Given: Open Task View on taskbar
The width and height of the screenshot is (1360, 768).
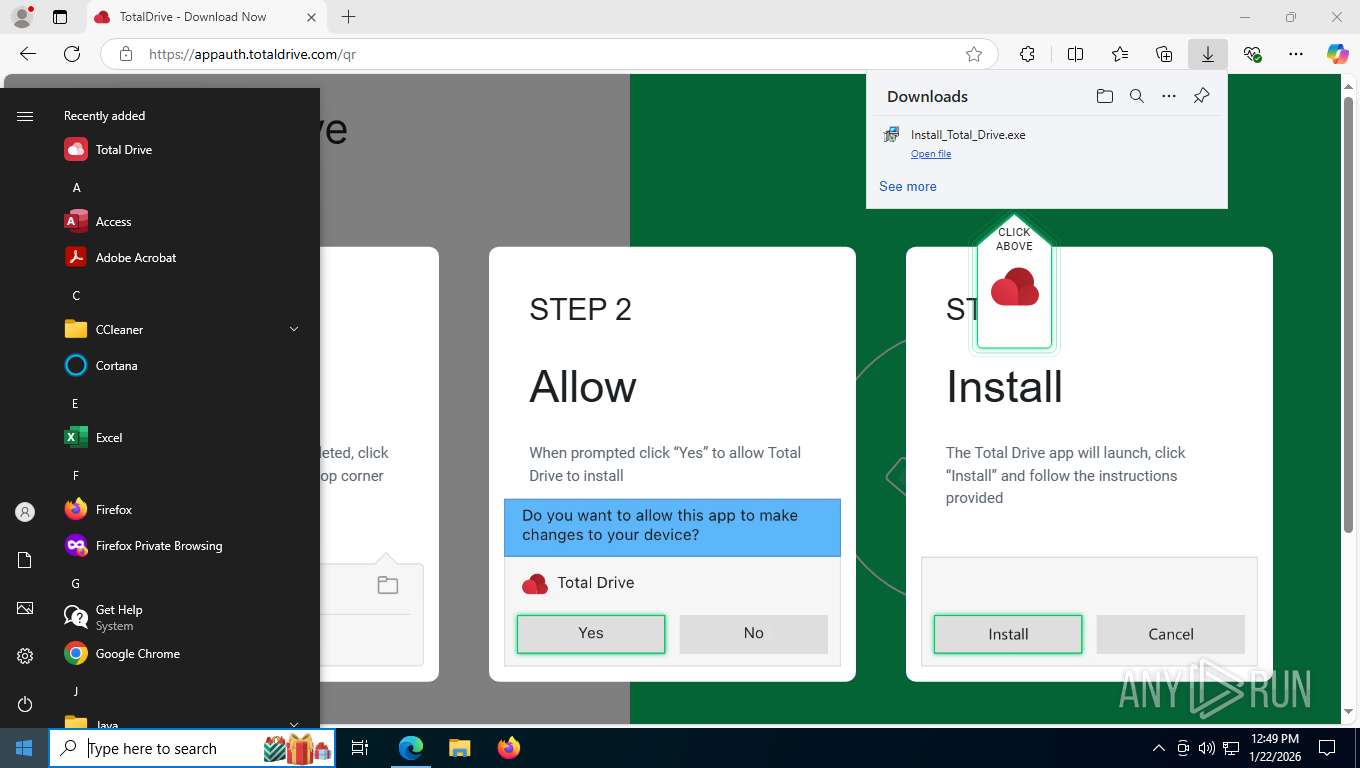Looking at the screenshot, I should click(361, 748).
